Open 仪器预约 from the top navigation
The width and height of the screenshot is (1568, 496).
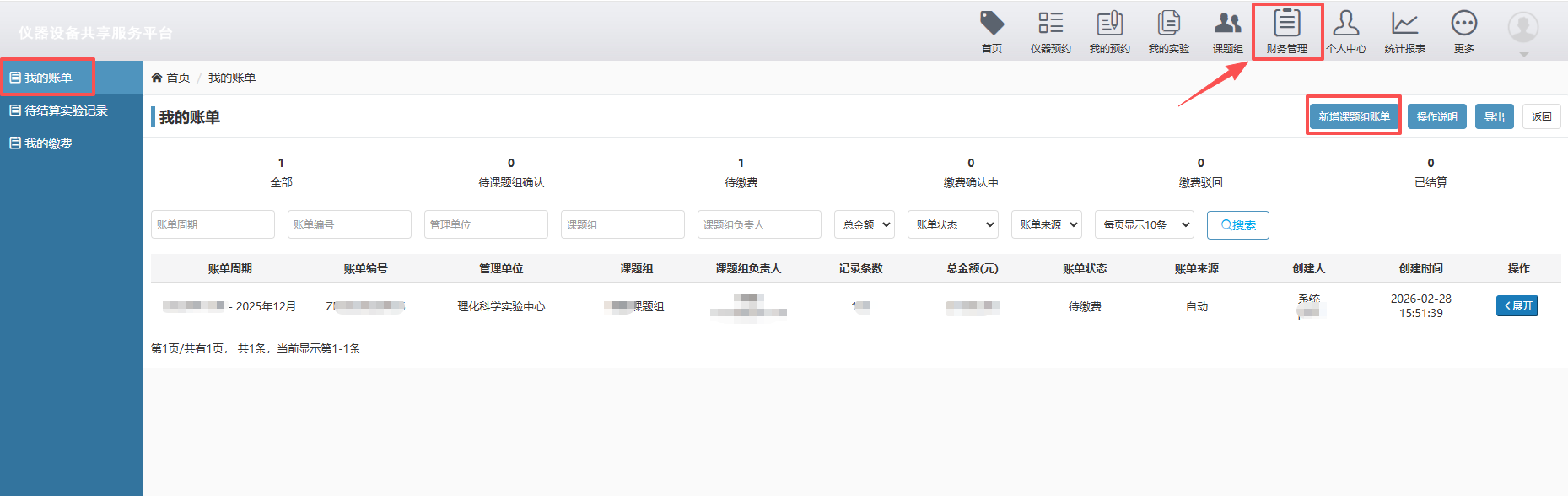1050,24
